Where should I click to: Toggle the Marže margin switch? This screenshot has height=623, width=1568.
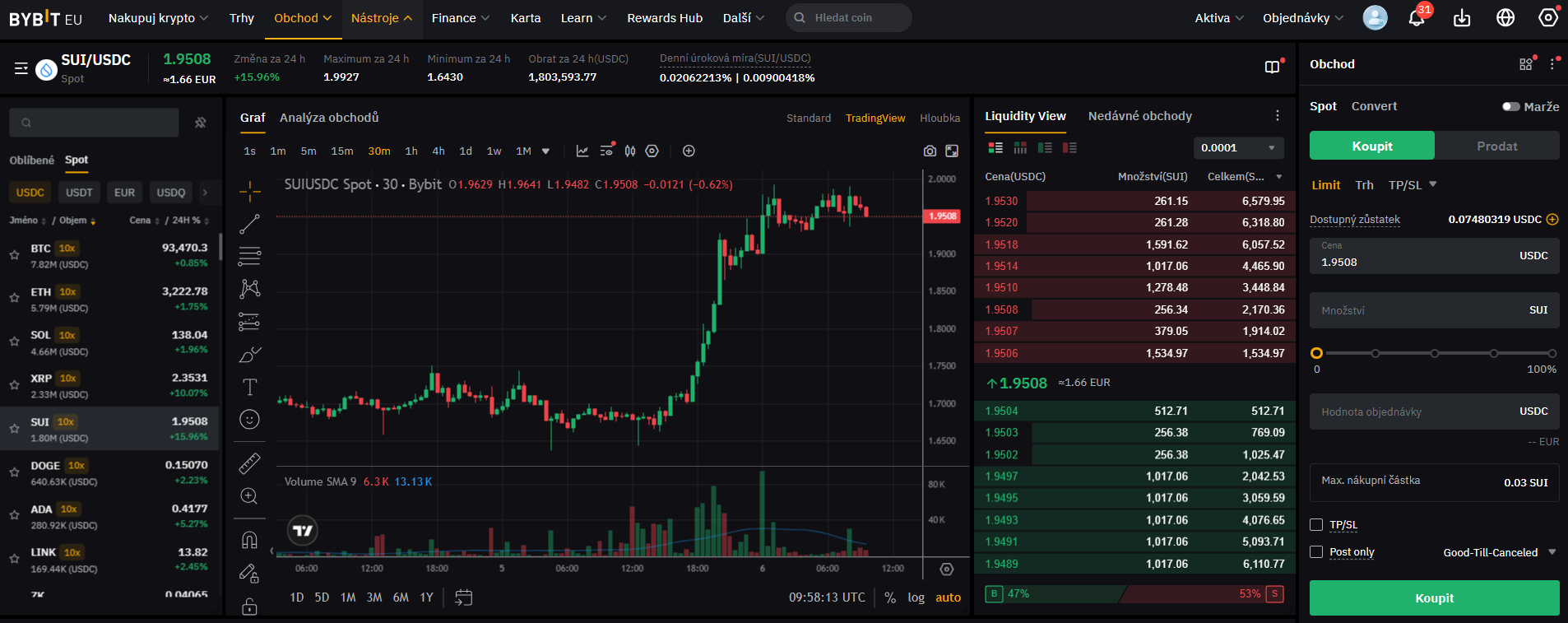point(1510,106)
